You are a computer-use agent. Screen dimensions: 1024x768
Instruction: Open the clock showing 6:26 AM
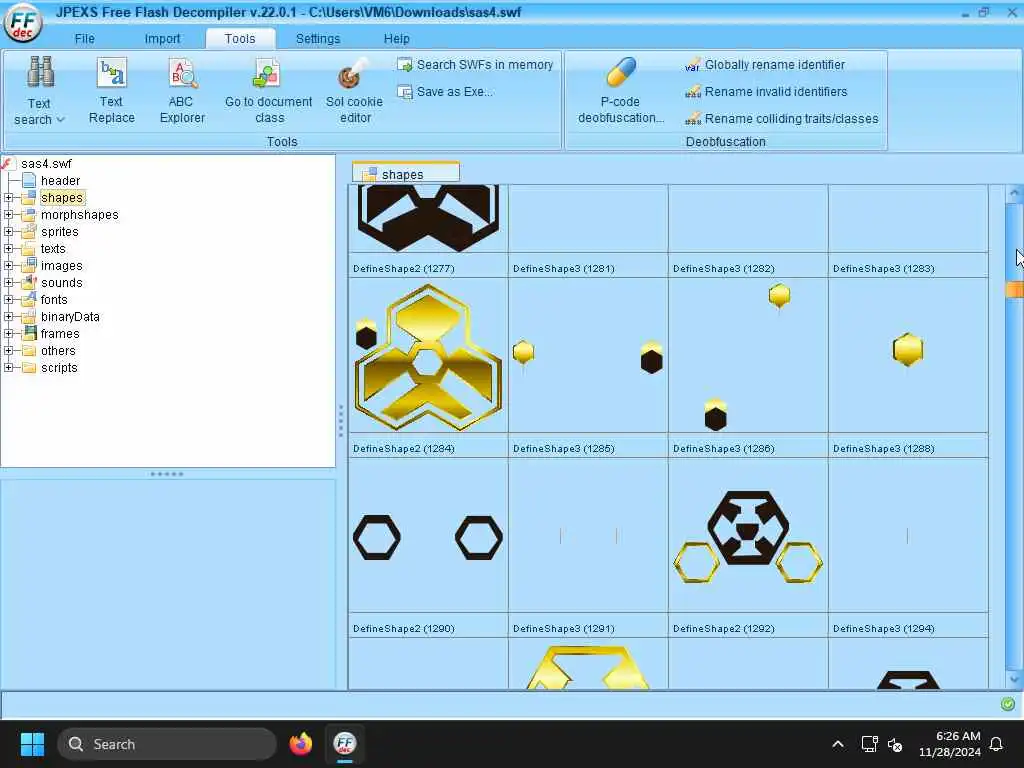coord(950,744)
